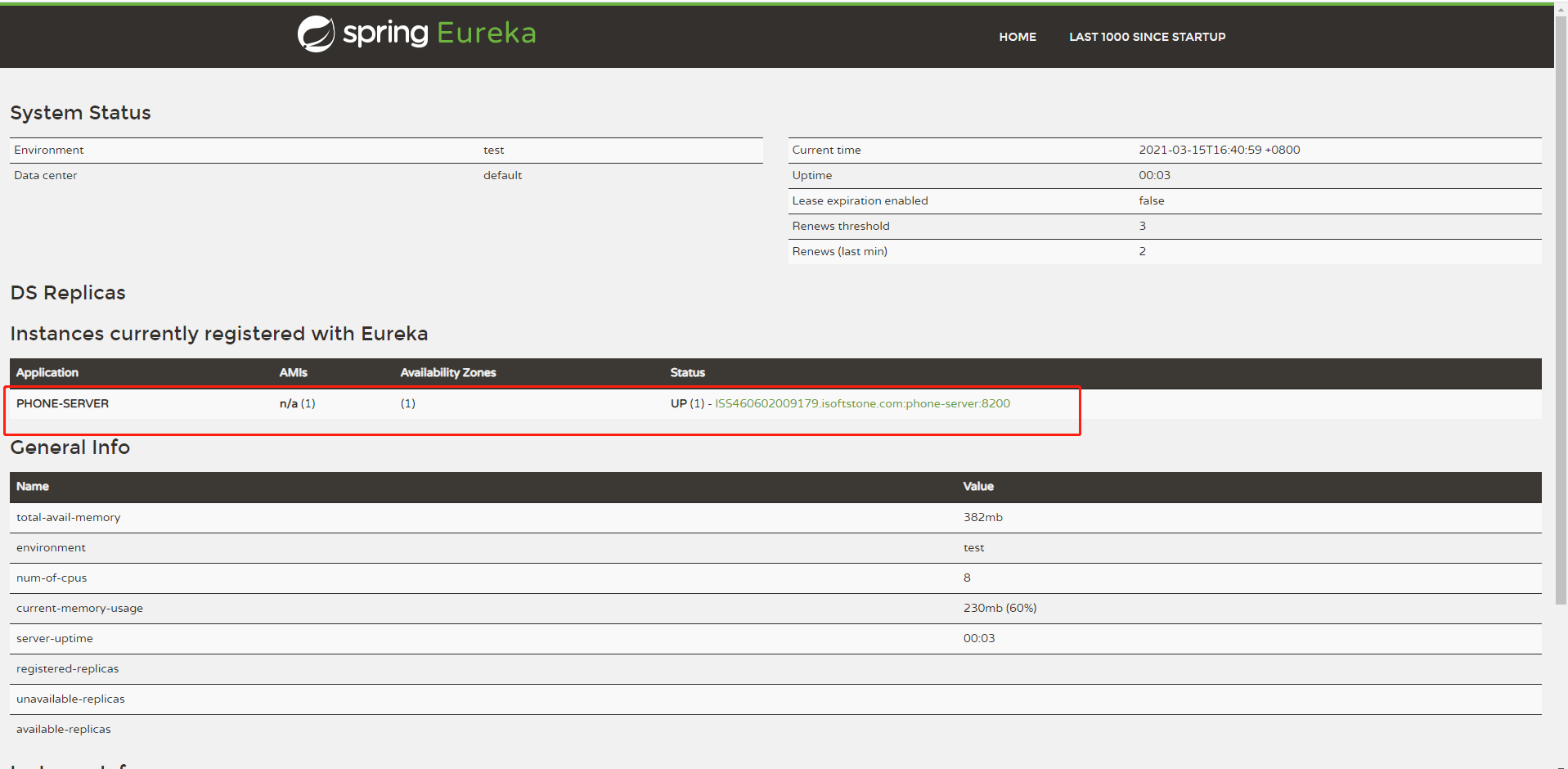
Task: Click the General Info heading
Action: click(70, 447)
